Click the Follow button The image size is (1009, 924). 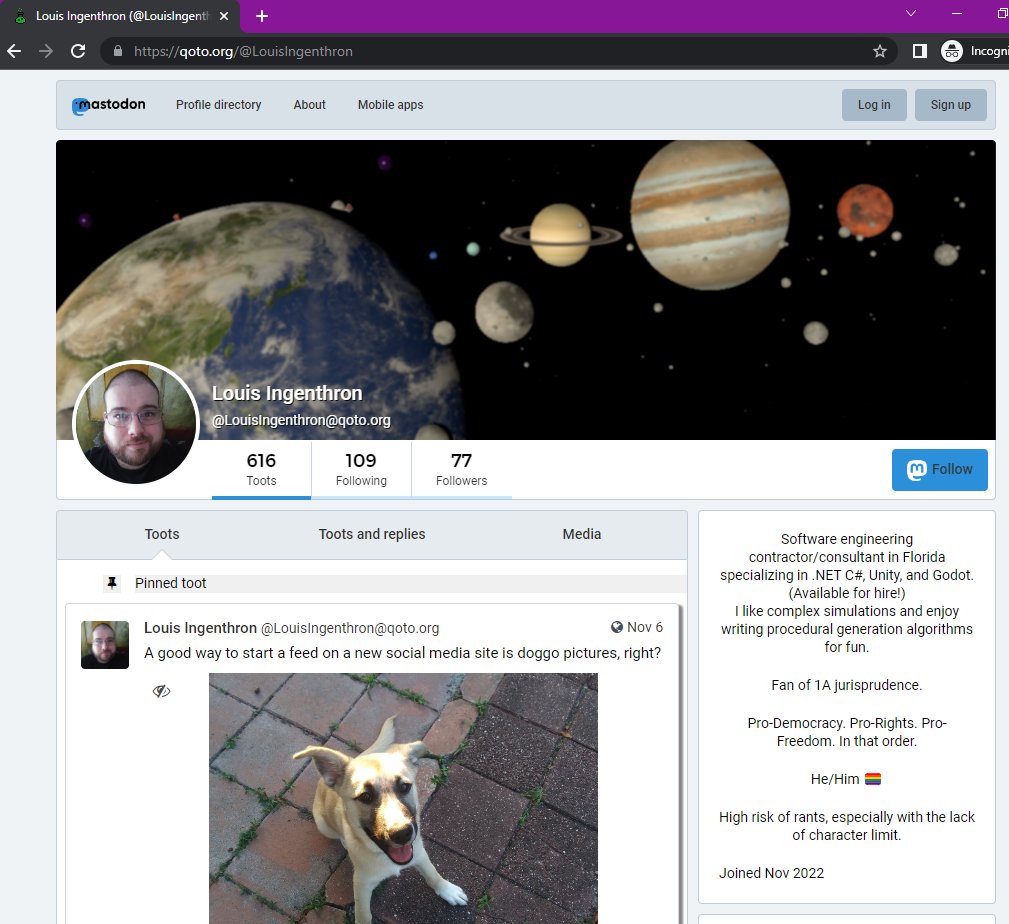tap(939, 469)
